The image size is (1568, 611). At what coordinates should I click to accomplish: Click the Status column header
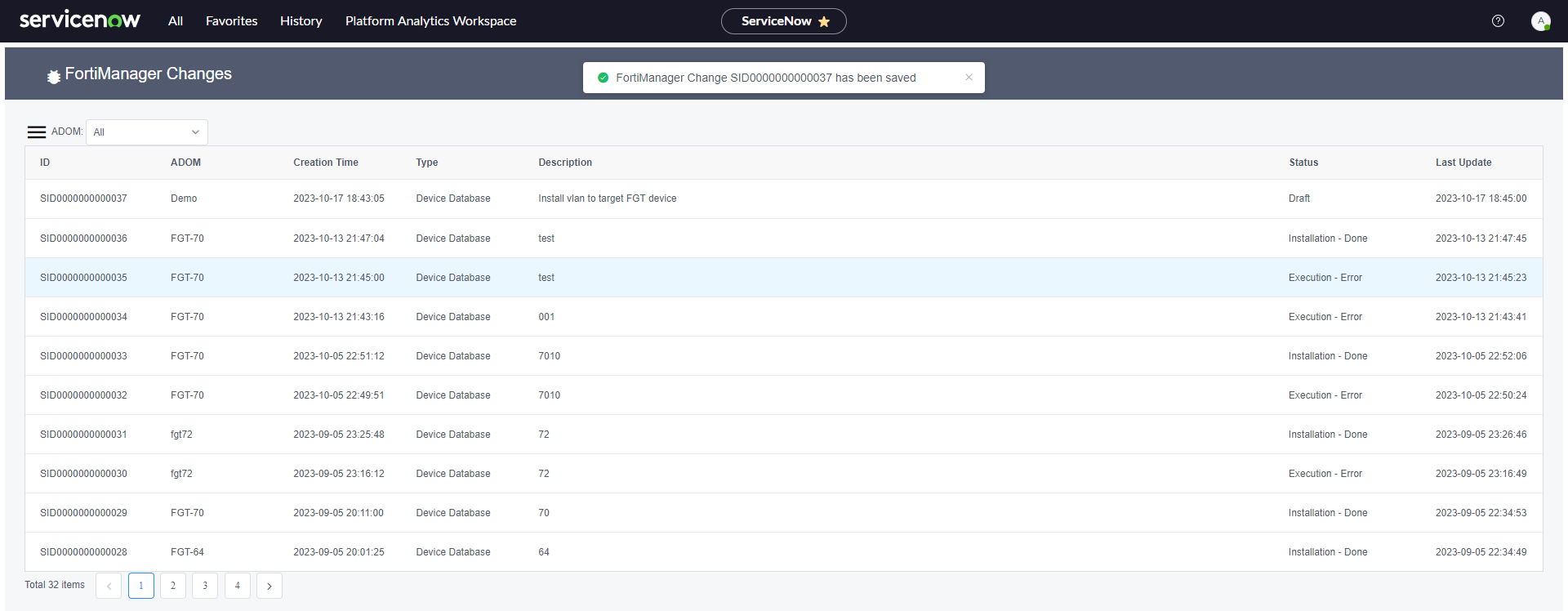coord(1303,163)
